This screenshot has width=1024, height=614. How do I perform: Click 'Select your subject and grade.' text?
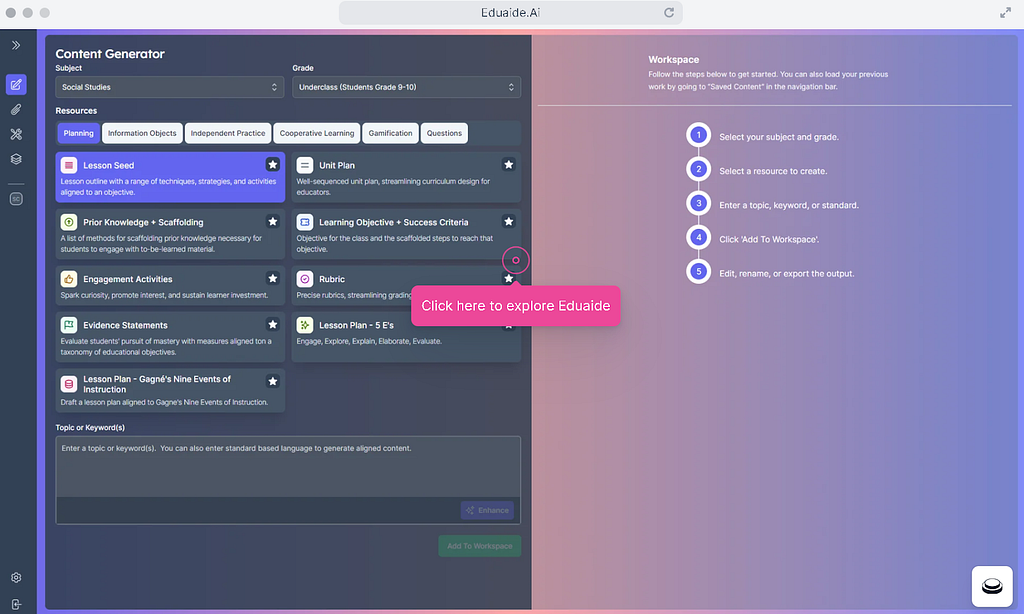pos(779,137)
